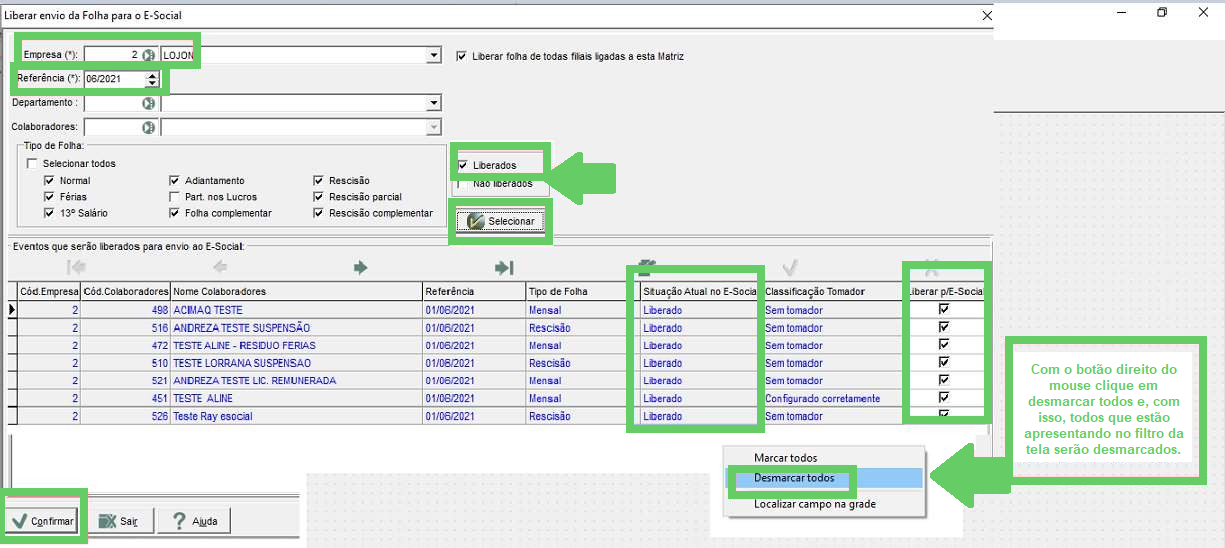This screenshot has width=1225, height=548.
Task: Go to next record in grid navigator
Action: 361,267
